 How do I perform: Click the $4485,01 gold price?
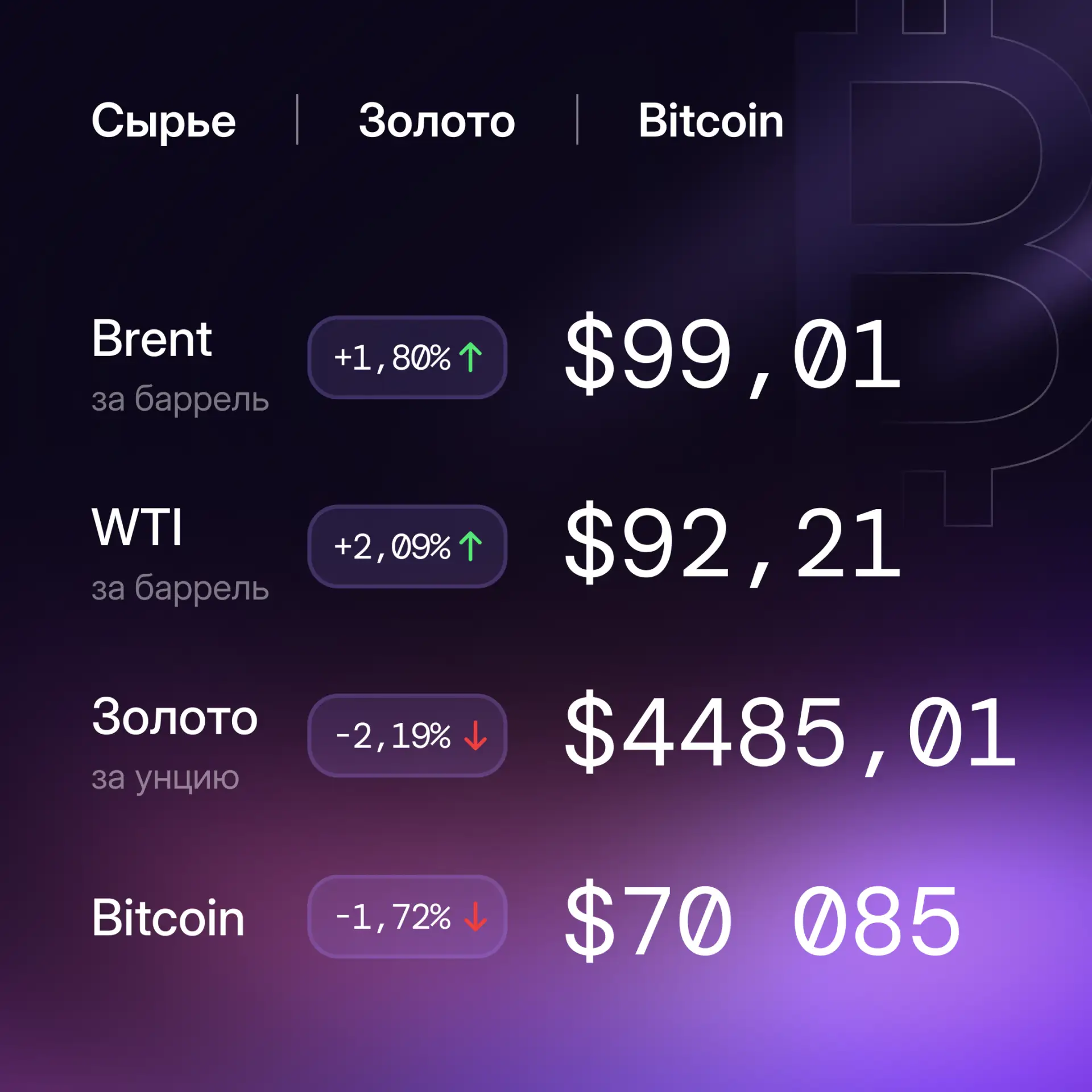pos(790,733)
